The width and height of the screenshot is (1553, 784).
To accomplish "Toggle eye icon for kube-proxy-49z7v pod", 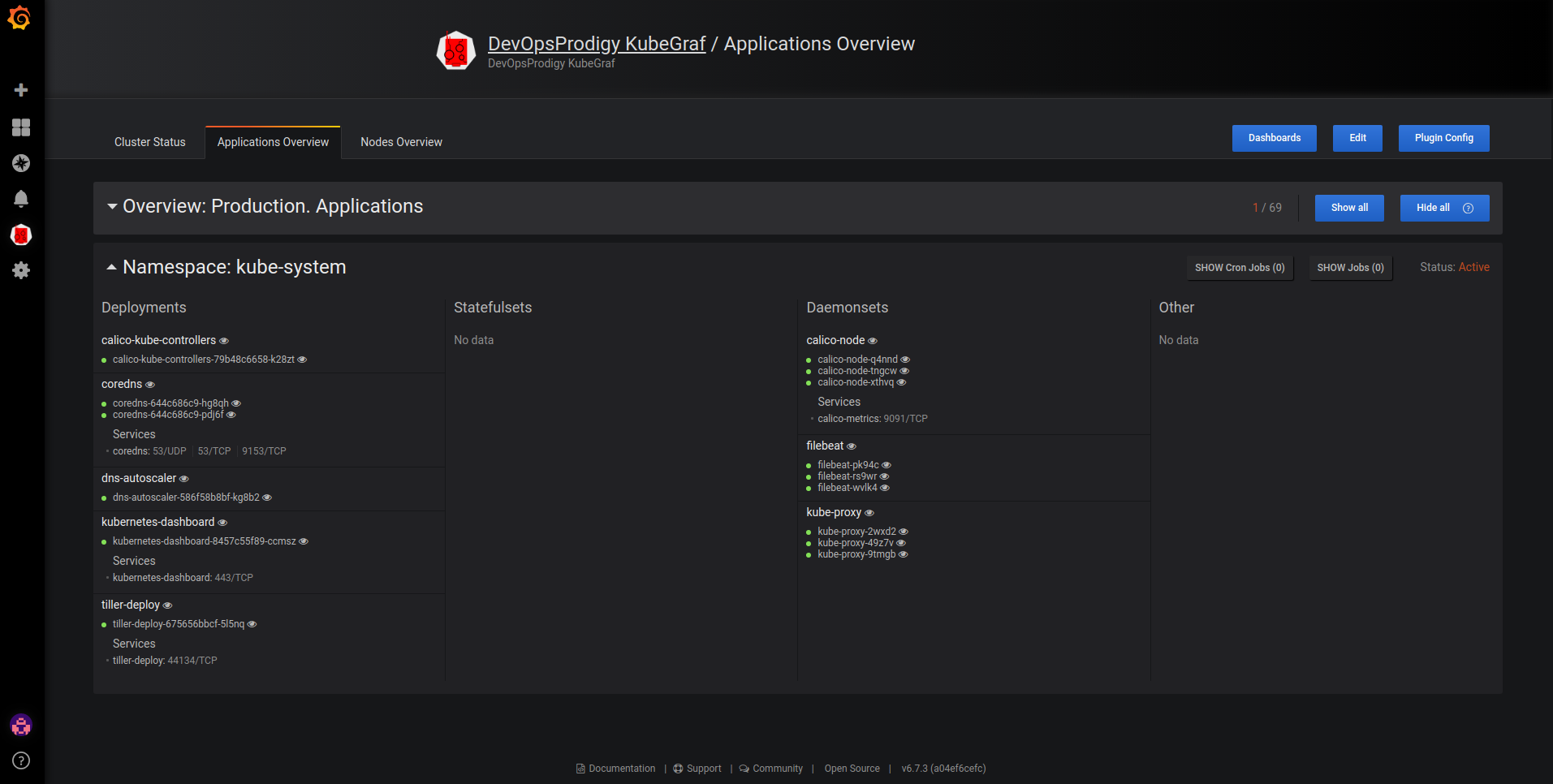I will coord(901,543).
